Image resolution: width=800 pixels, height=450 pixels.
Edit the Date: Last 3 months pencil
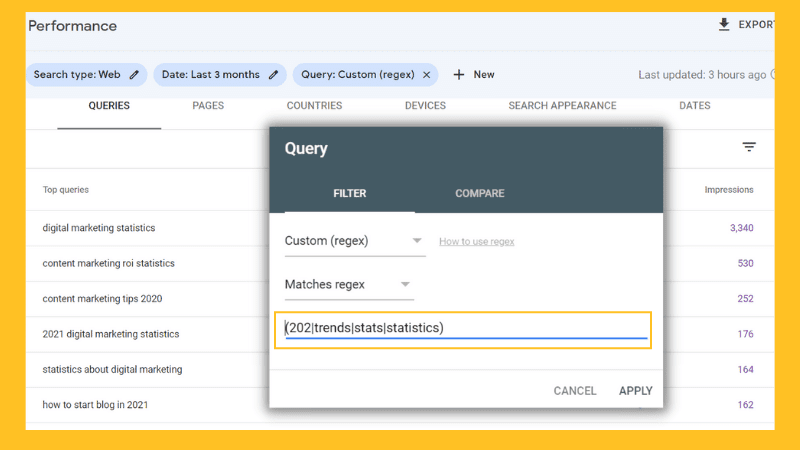[x=273, y=75]
